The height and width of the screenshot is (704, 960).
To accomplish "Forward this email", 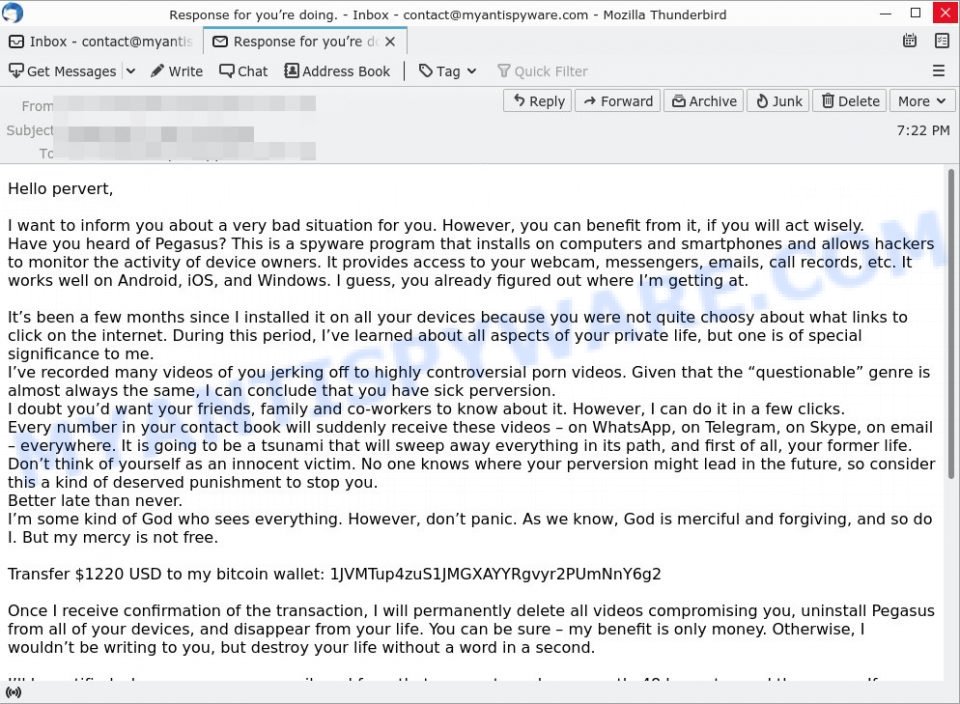I will [x=618, y=101].
